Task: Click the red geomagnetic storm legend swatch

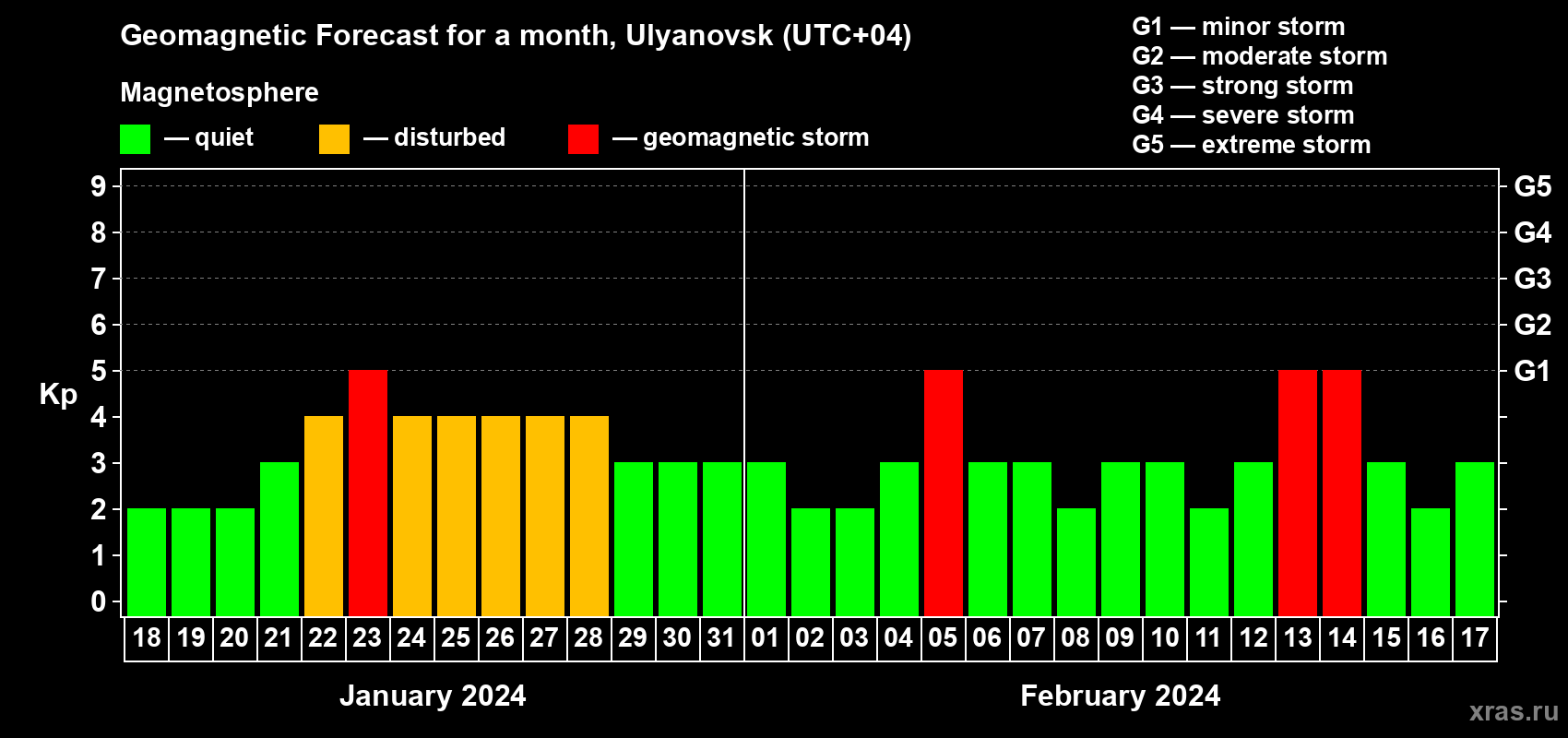Action: click(x=584, y=139)
